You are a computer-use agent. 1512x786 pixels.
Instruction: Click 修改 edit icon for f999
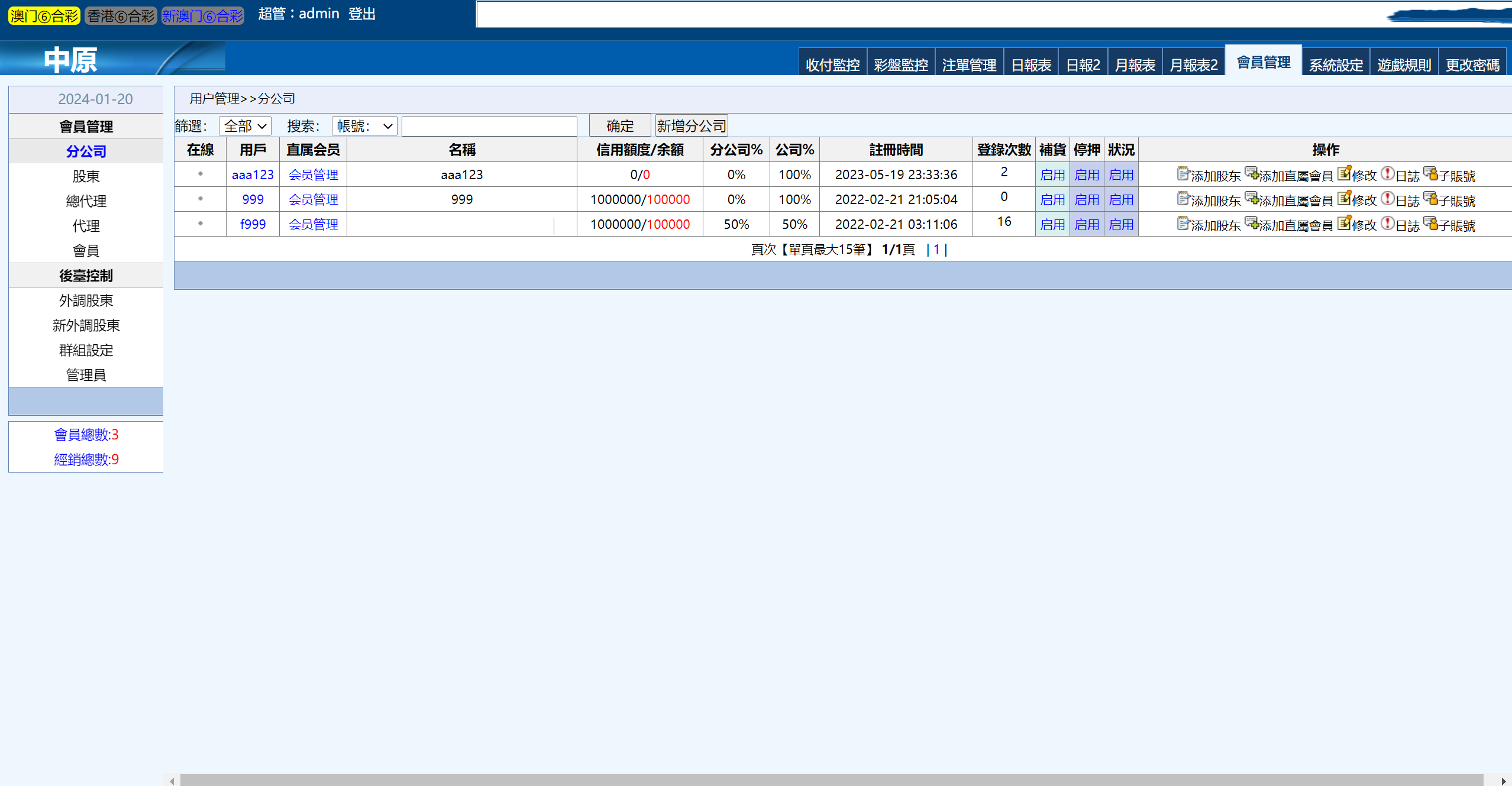tap(1344, 224)
